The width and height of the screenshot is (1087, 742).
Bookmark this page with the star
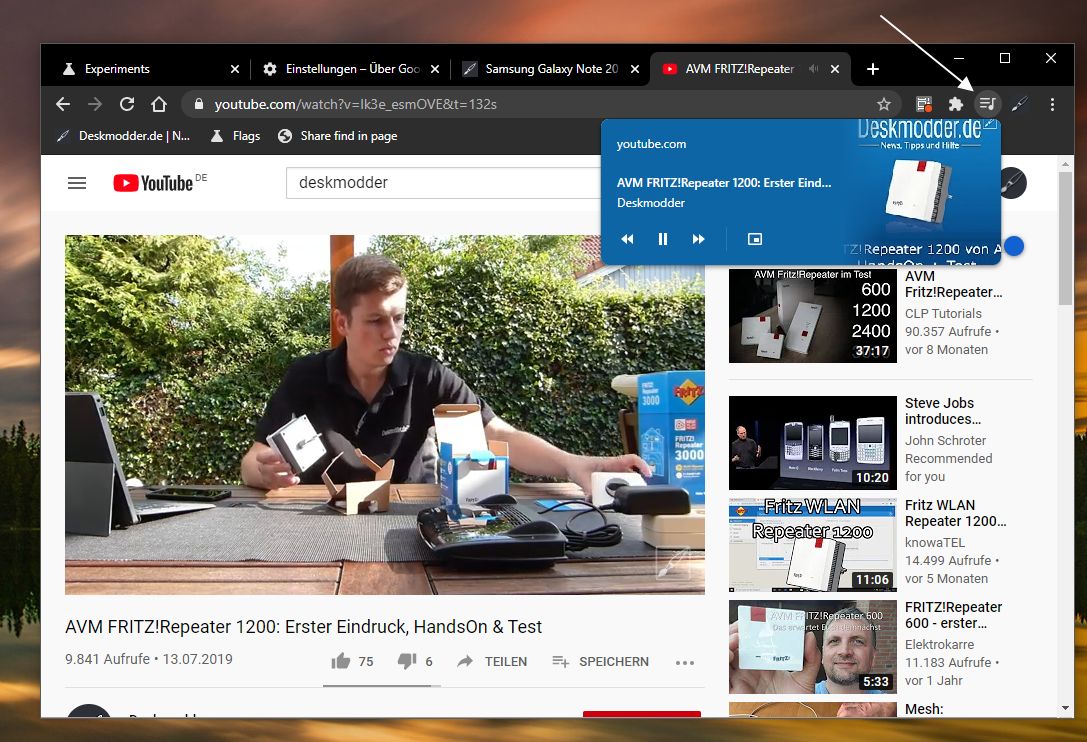tap(883, 104)
